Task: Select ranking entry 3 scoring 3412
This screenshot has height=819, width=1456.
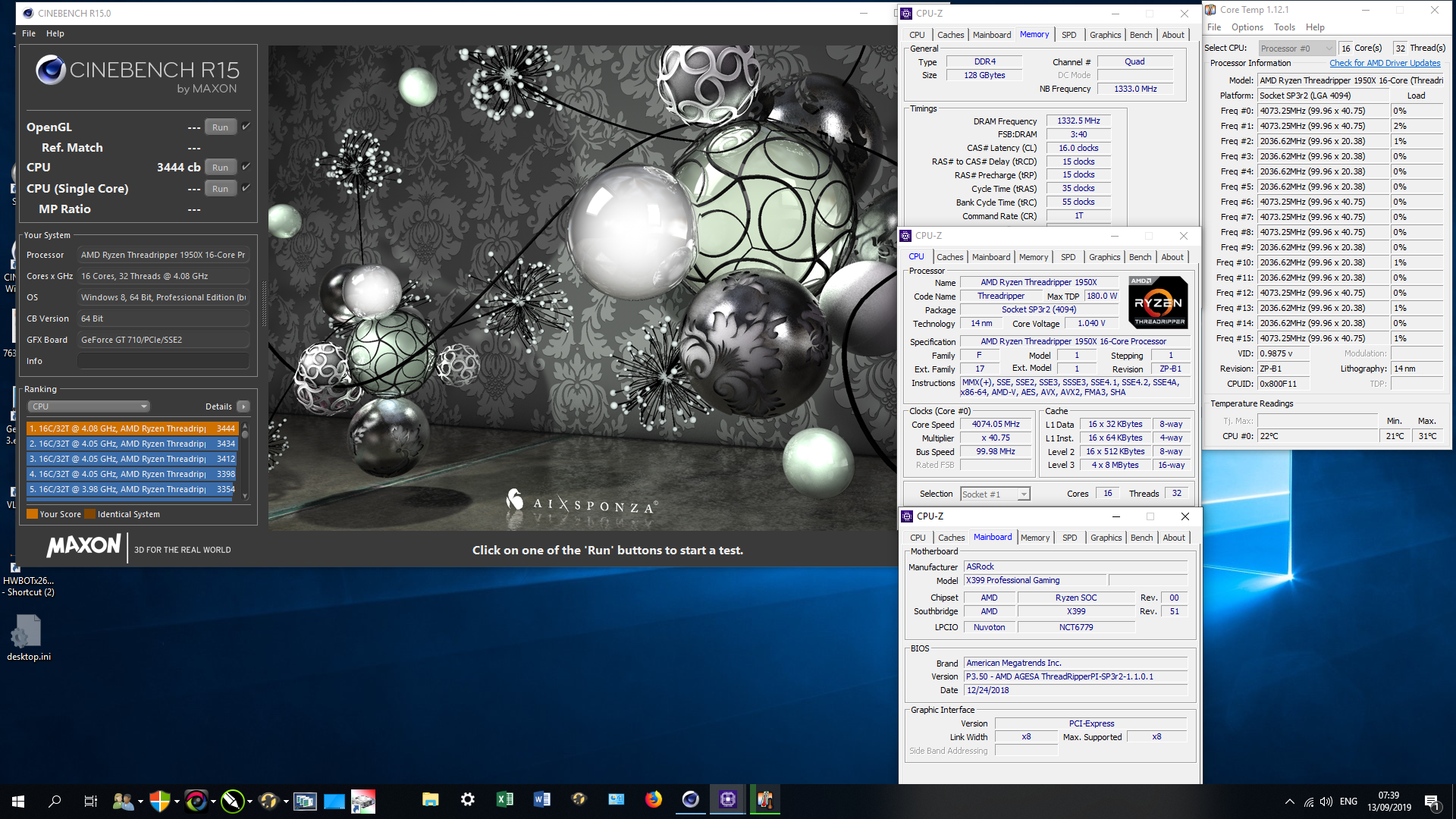Action: [133, 459]
